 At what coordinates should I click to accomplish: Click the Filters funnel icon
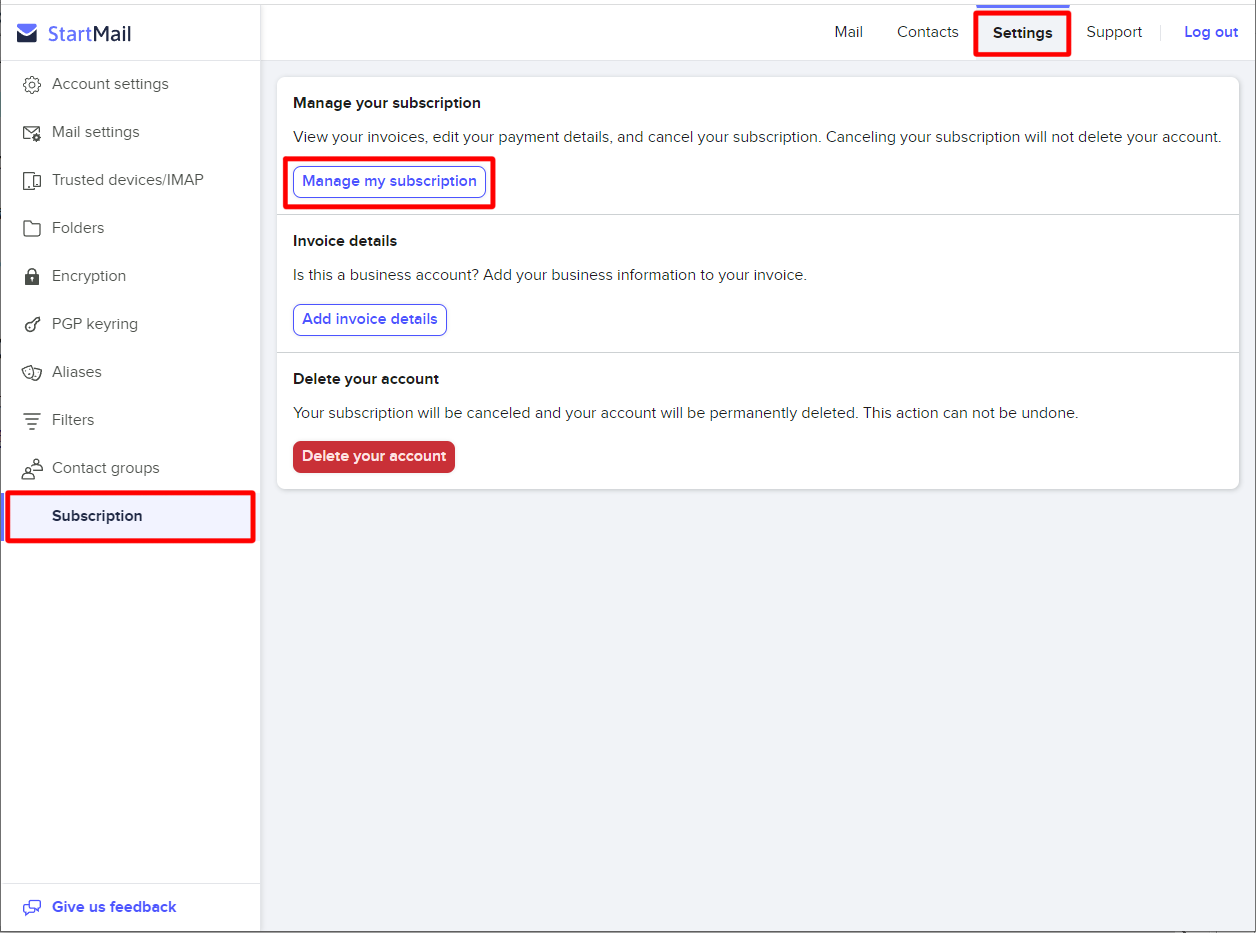(x=32, y=420)
